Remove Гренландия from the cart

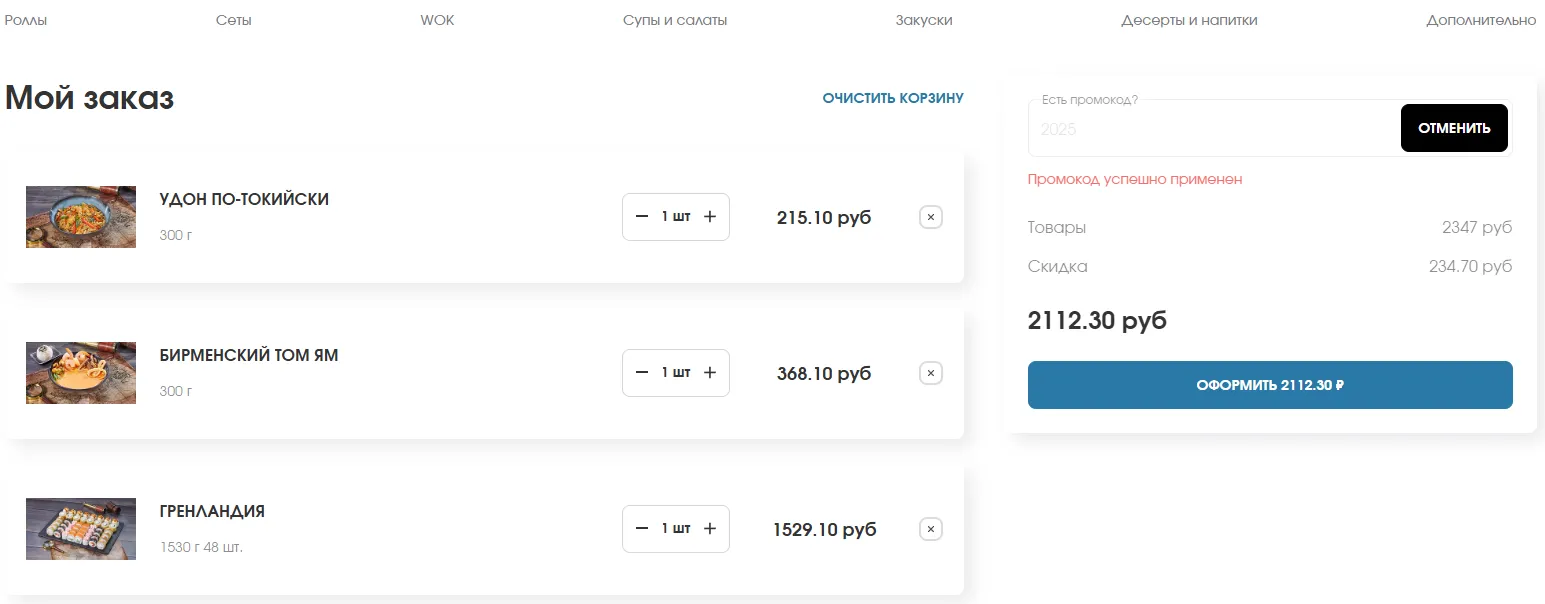(x=930, y=529)
